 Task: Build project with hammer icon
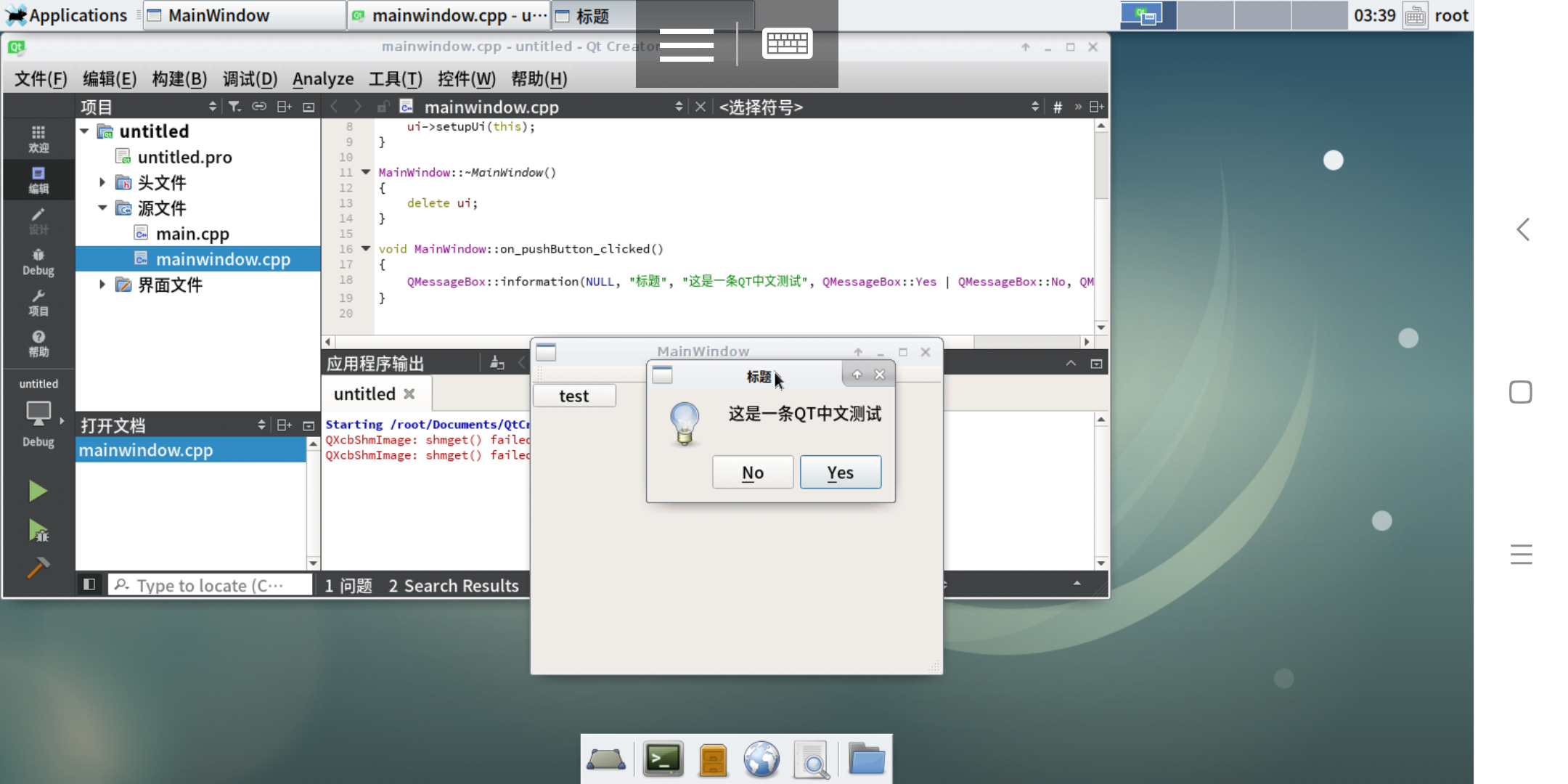(38, 567)
